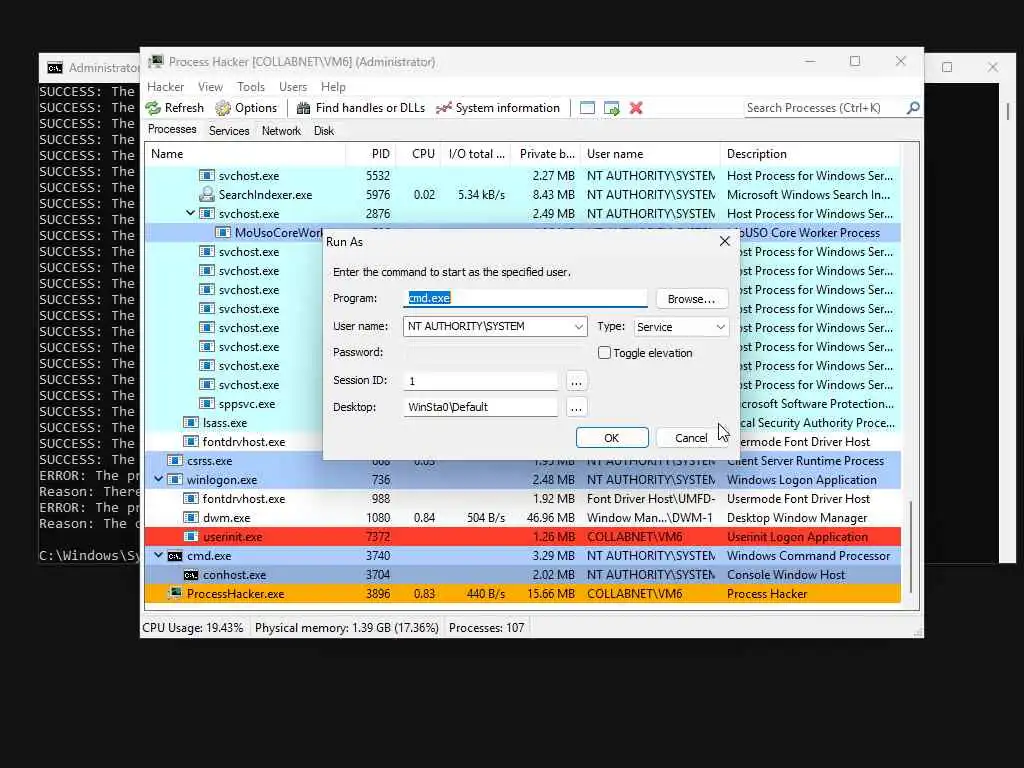Screen dimensions: 1024x768
Task: Sort by the User name column header
Action: point(650,154)
